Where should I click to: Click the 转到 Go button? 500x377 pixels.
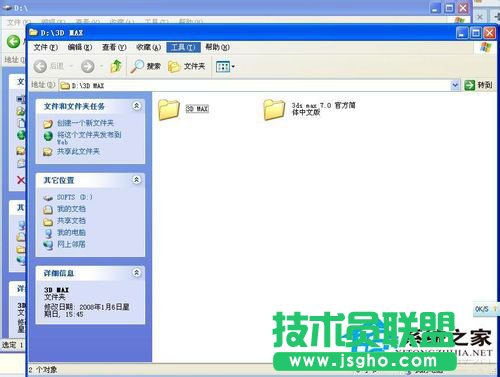tap(478, 85)
